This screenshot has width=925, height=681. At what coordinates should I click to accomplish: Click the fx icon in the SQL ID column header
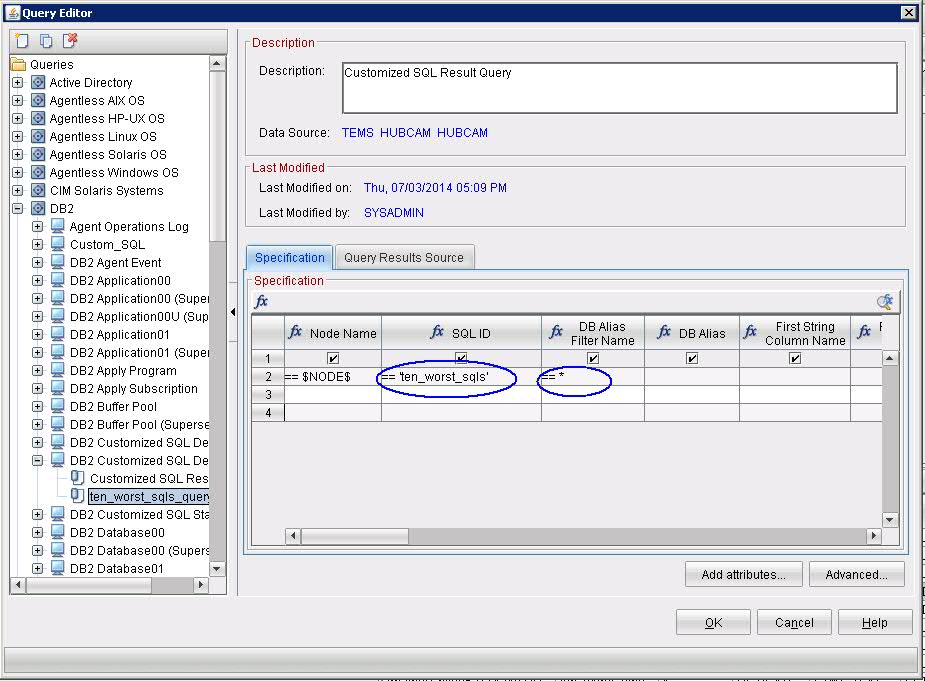click(x=438, y=332)
